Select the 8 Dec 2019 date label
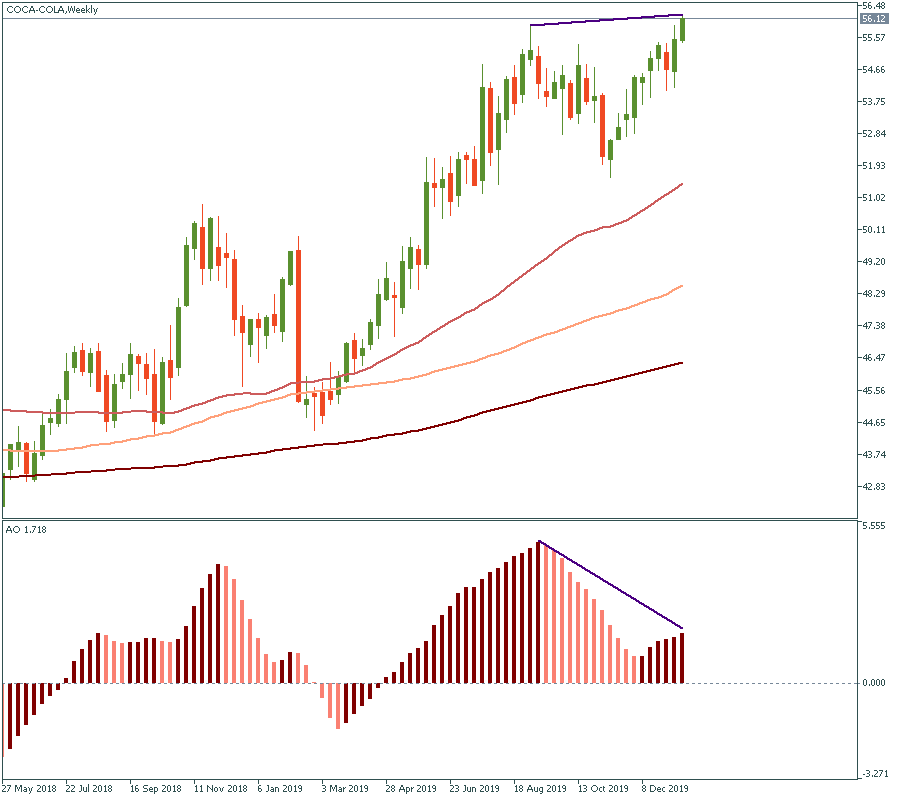The image size is (900, 800). (x=667, y=787)
